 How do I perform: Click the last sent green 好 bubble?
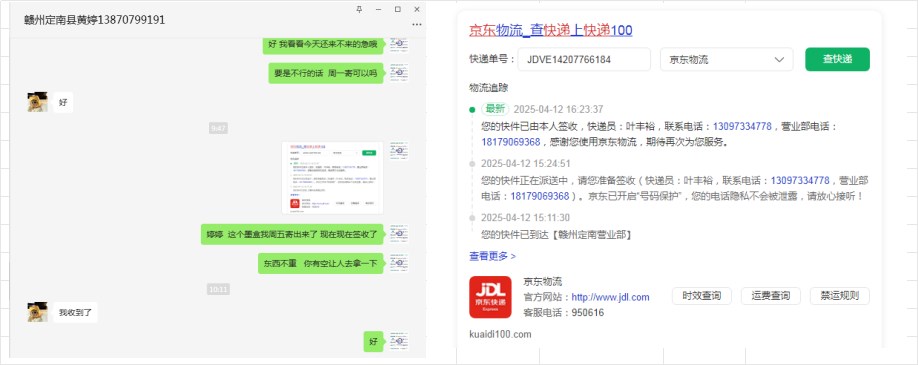(x=373, y=342)
